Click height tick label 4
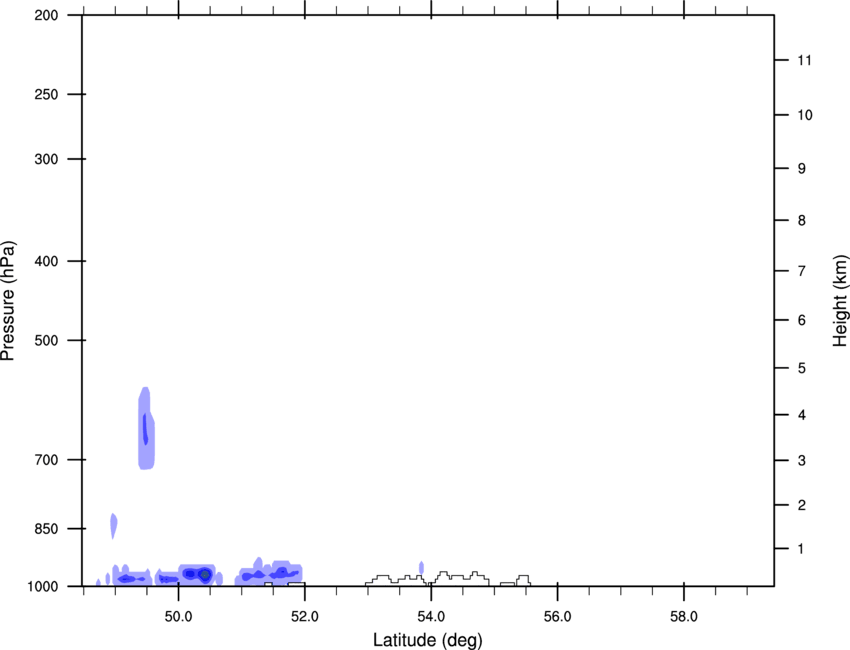The height and width of the screenshot is (650, 850). point(801,415)
